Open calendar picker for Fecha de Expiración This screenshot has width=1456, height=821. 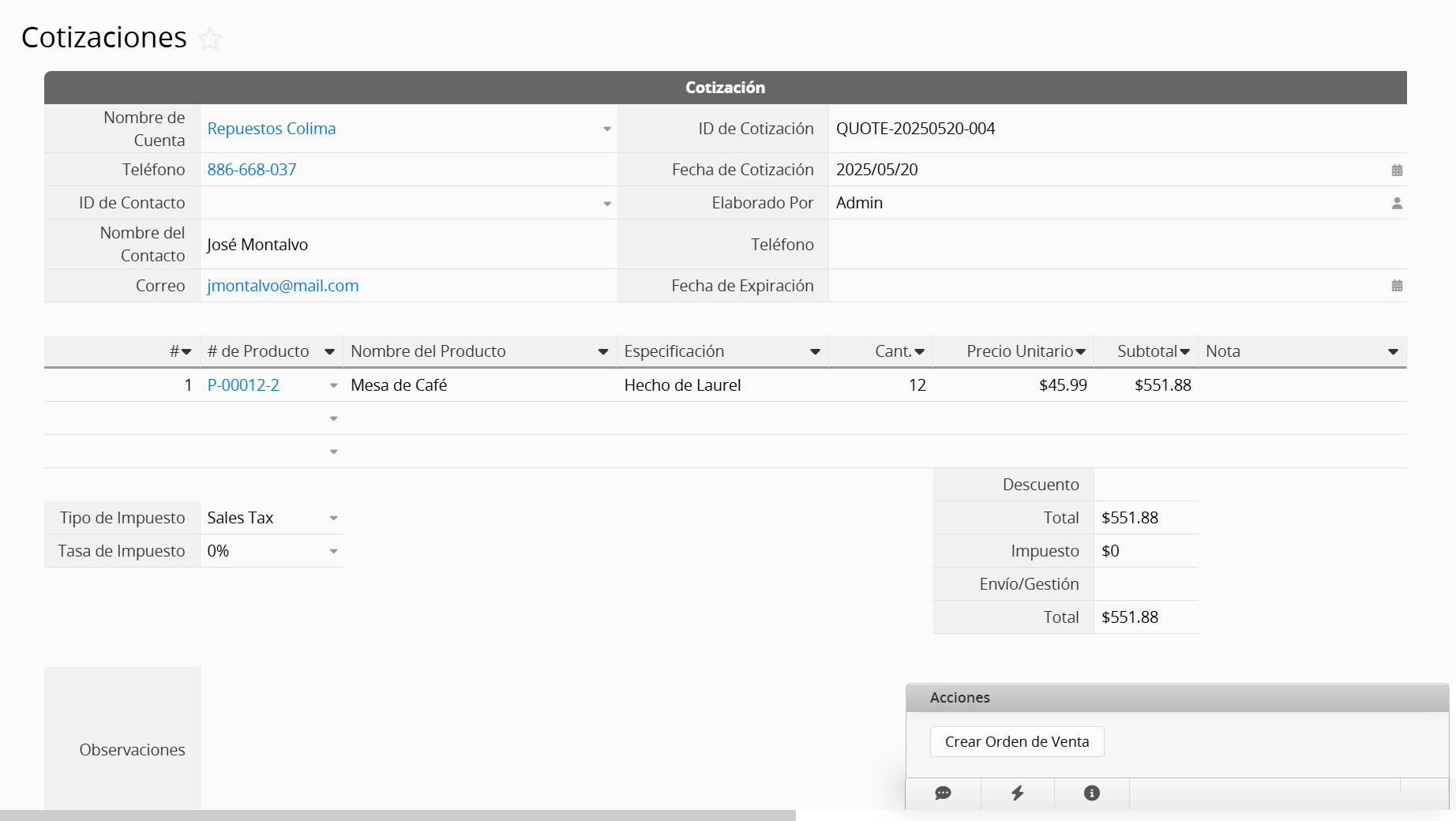click(x=1397, y=286)
